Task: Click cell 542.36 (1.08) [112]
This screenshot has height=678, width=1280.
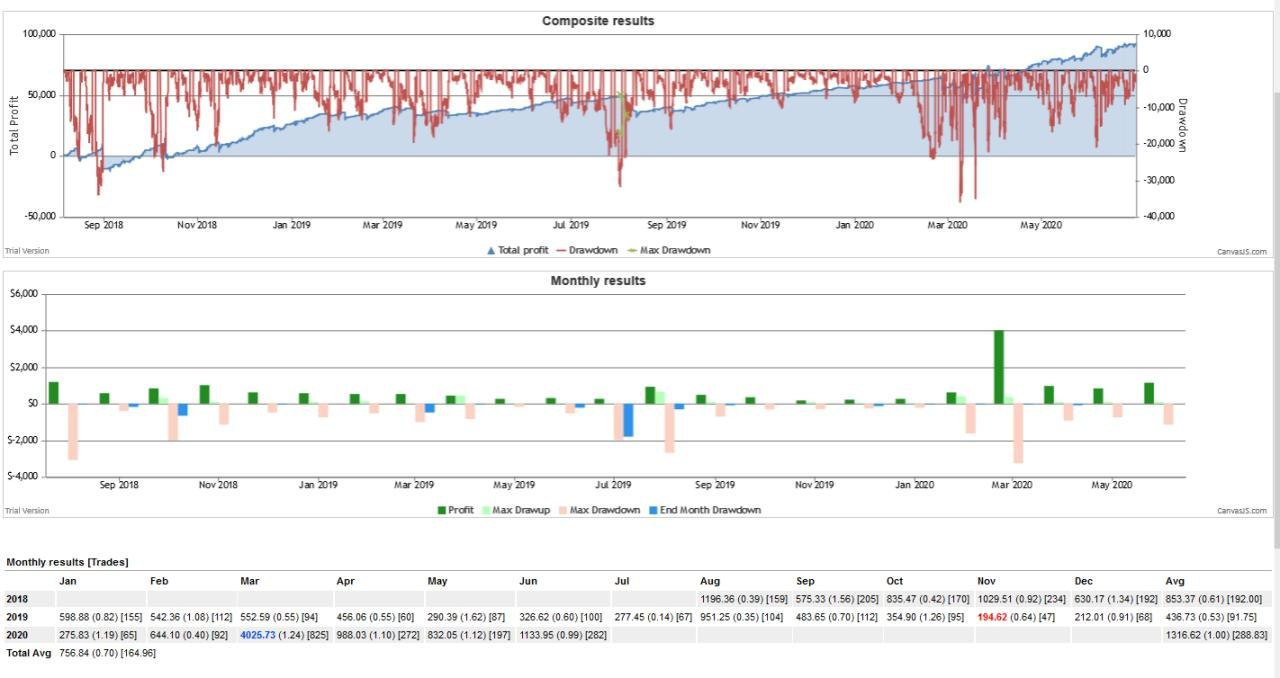Action: pyautogui.click(x=193, y=617)
